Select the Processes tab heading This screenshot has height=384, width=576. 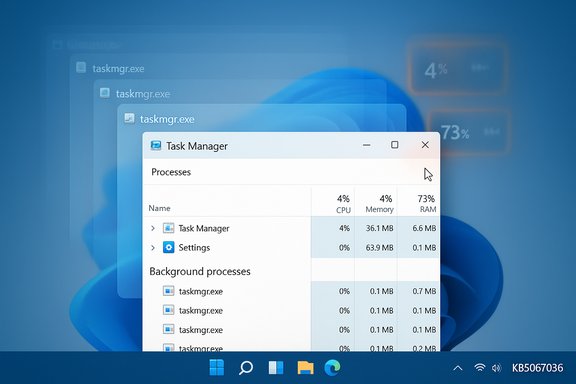point(171,172)
